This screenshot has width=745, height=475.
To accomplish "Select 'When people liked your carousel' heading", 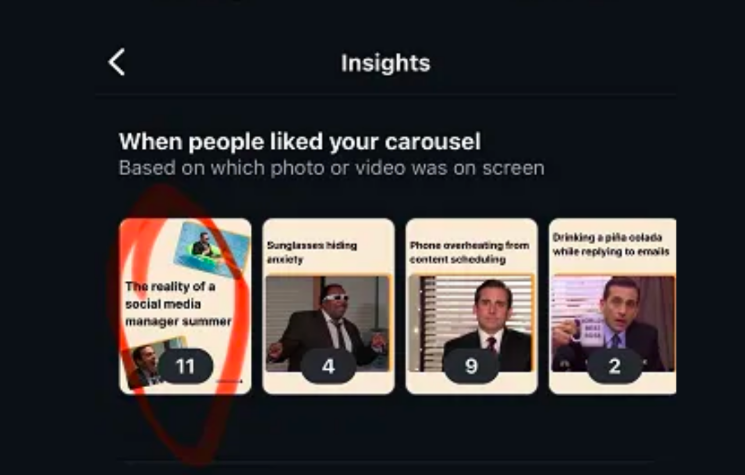I will (x=300, y=142).
